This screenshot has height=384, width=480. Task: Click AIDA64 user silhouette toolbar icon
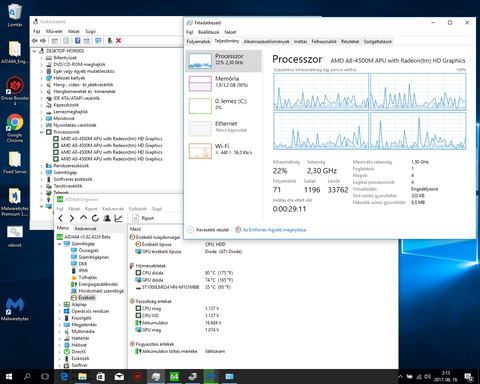click(x=107, y=218)
